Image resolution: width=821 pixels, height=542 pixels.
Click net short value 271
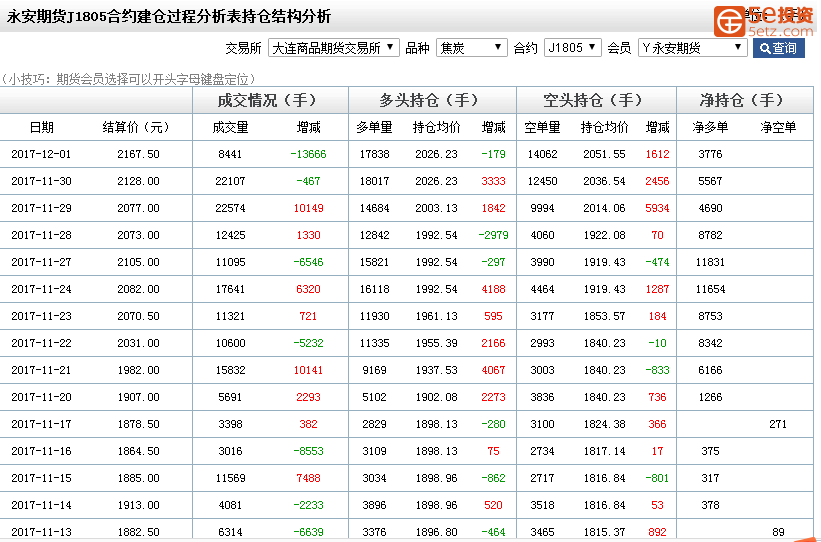(778, 424)
